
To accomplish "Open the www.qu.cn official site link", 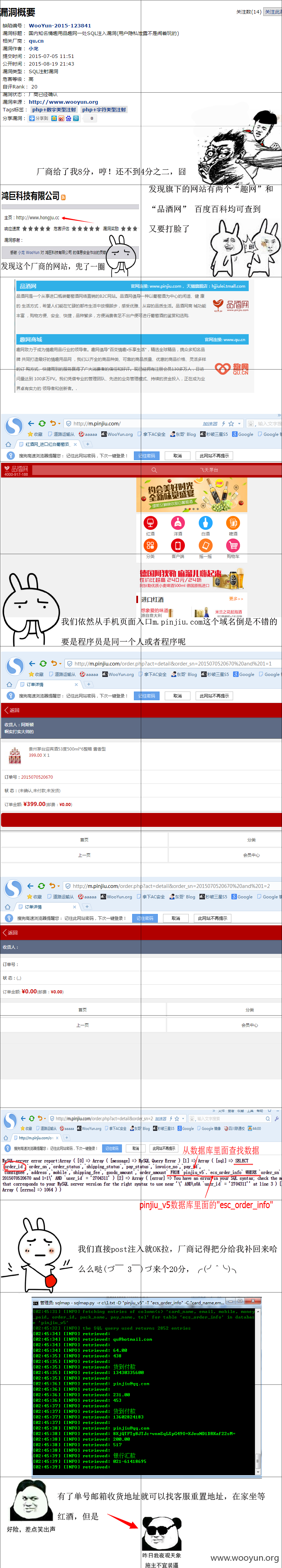I will tap(234, 339).
